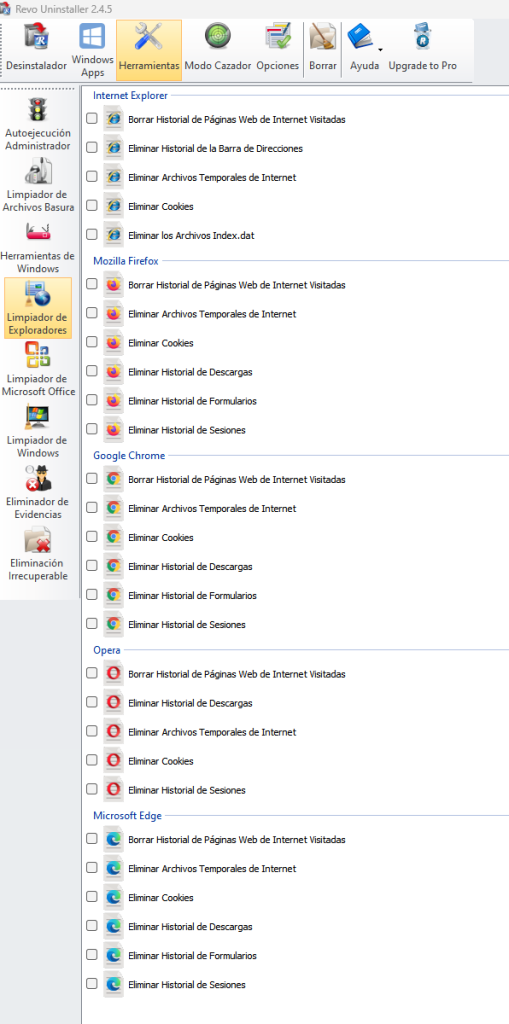Click Internet Explorer icon beside Eliminar Cookies
509x1024 pixels.
pos(113,205)
